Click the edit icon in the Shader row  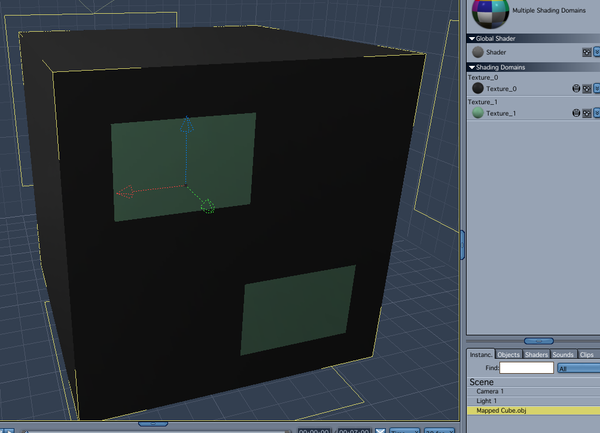[587, 52]
